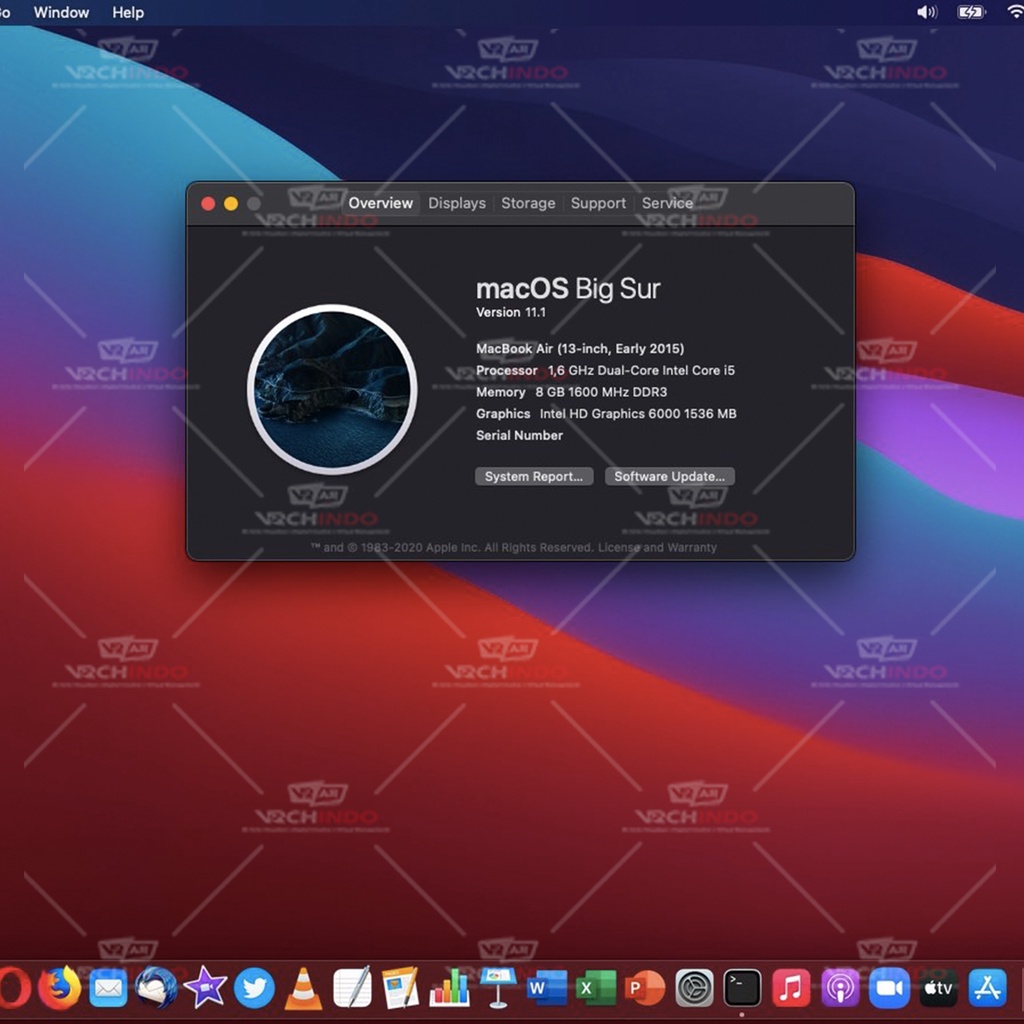Image resolution: width=1024 pixels, height=1024 pixels.
Task: Click the macOS Big Sur circular image
Action: click(x=332, y=389)
